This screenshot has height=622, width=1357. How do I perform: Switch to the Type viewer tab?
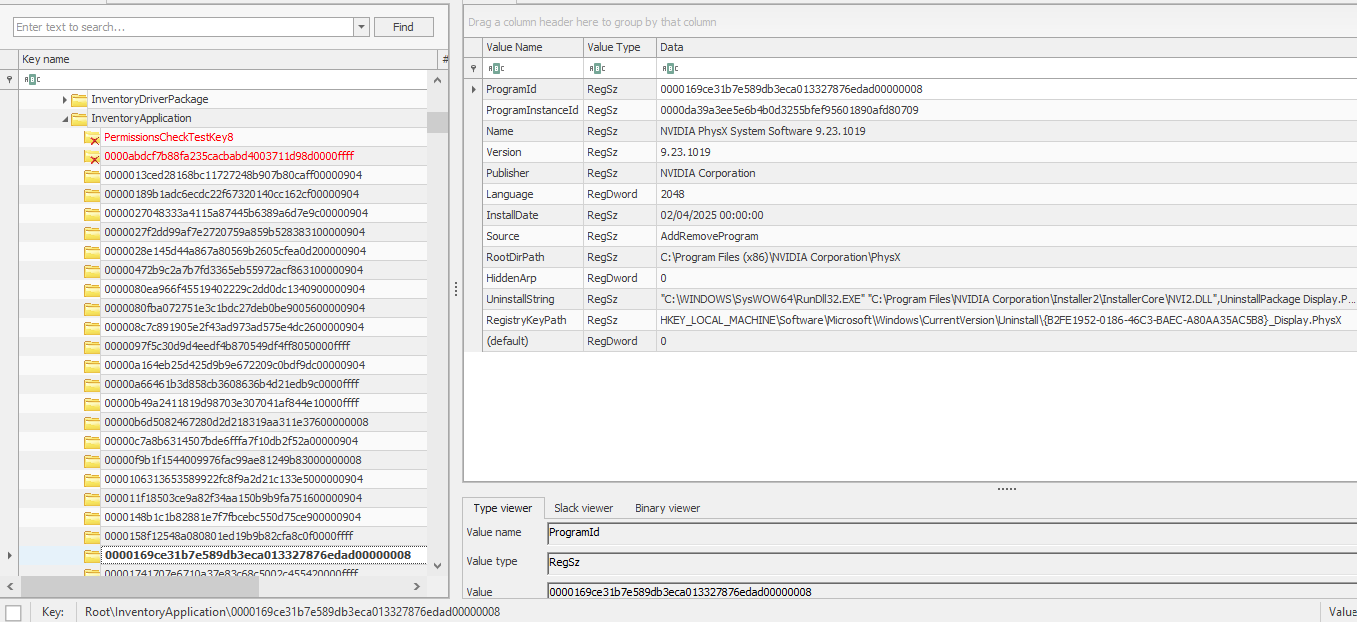tap(503, 508)
